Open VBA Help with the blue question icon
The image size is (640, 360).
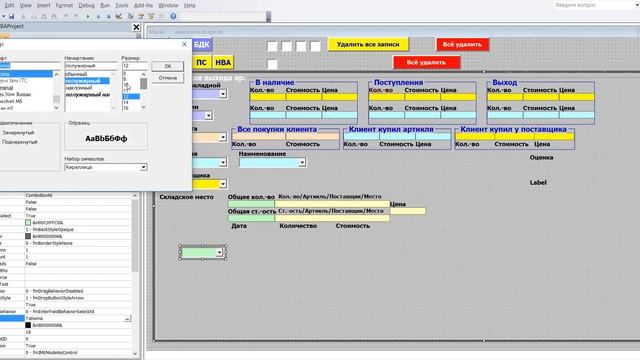tap(173, 16)
